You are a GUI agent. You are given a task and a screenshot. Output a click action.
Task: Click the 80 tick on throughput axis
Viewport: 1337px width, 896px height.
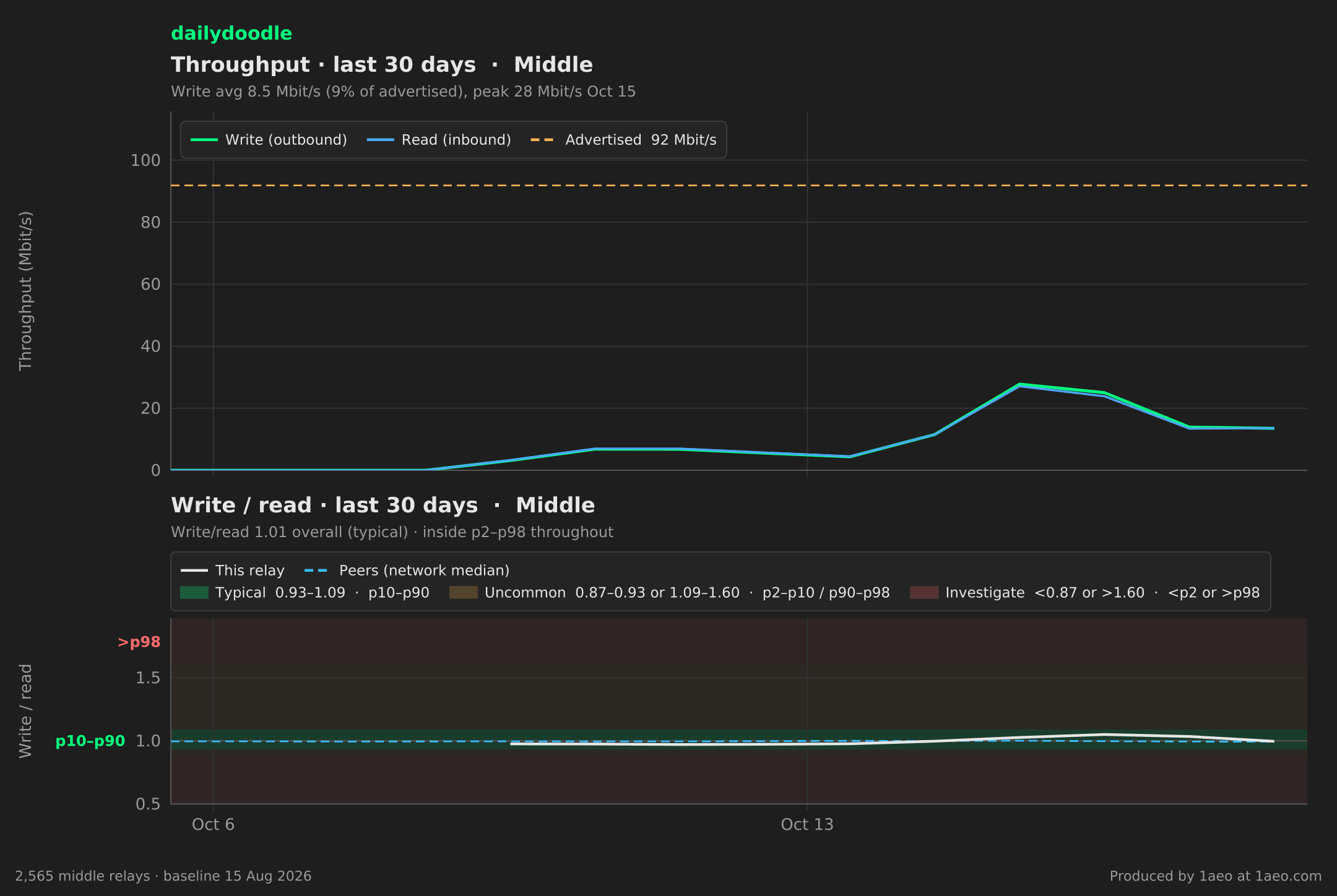[x=150, y=223]
